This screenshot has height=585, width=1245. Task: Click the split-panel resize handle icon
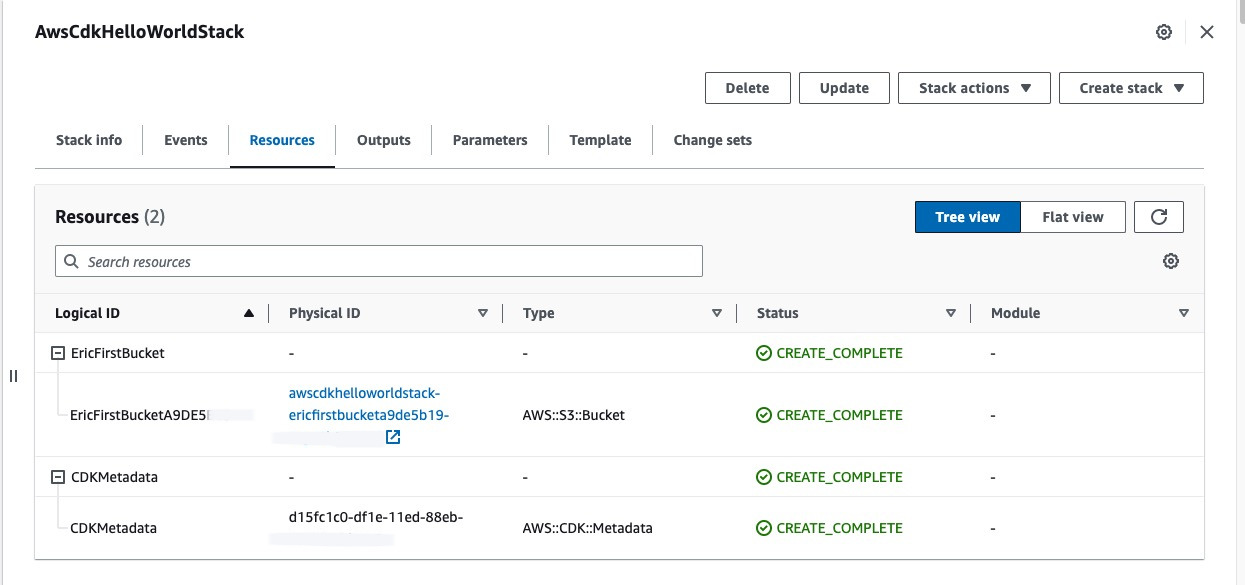(14, 376)
